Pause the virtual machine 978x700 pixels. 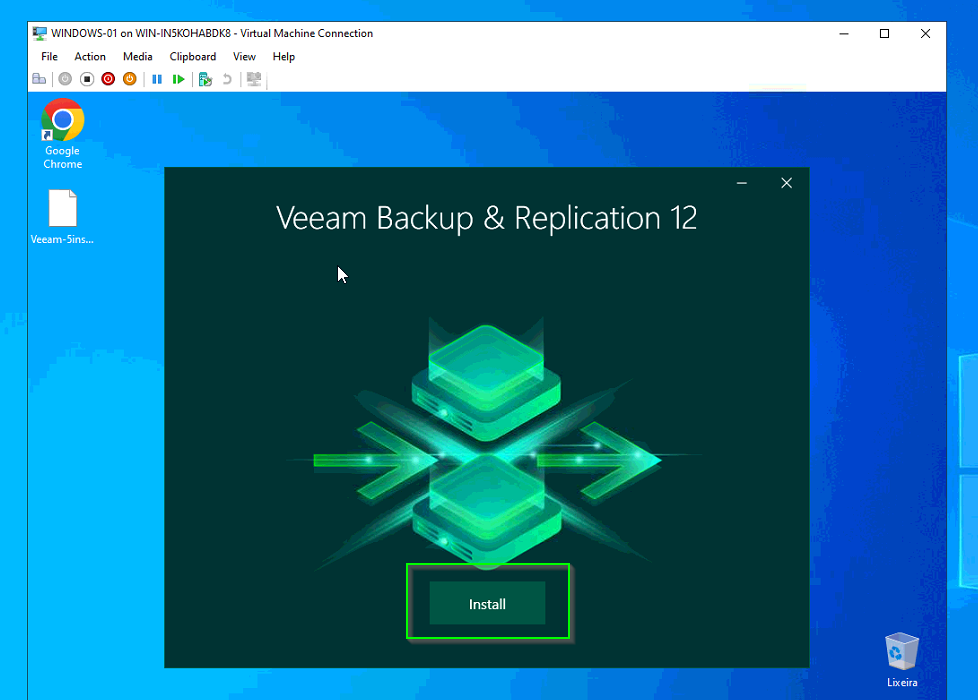157,79
